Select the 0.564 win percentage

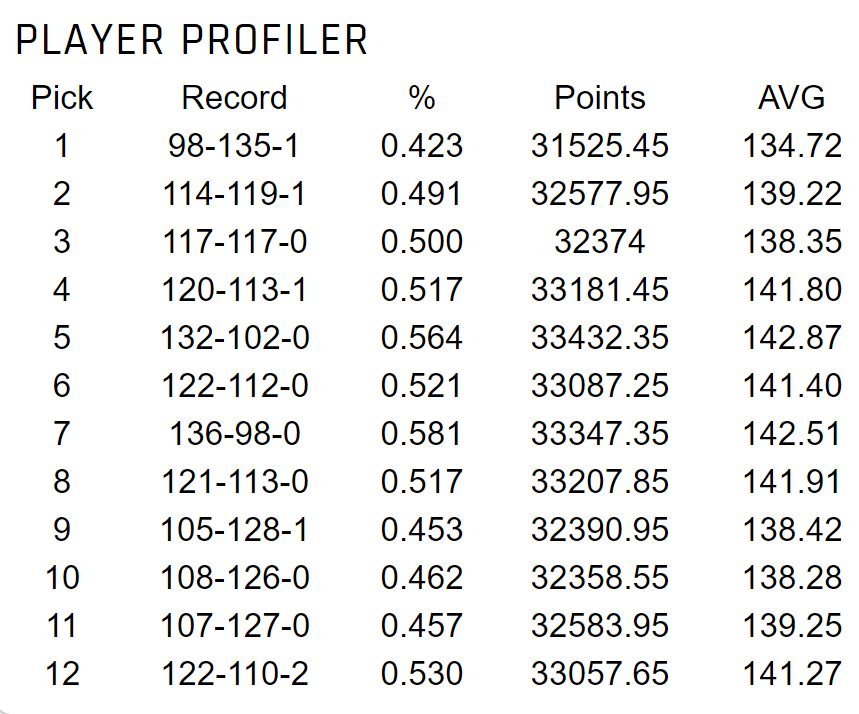422,338
